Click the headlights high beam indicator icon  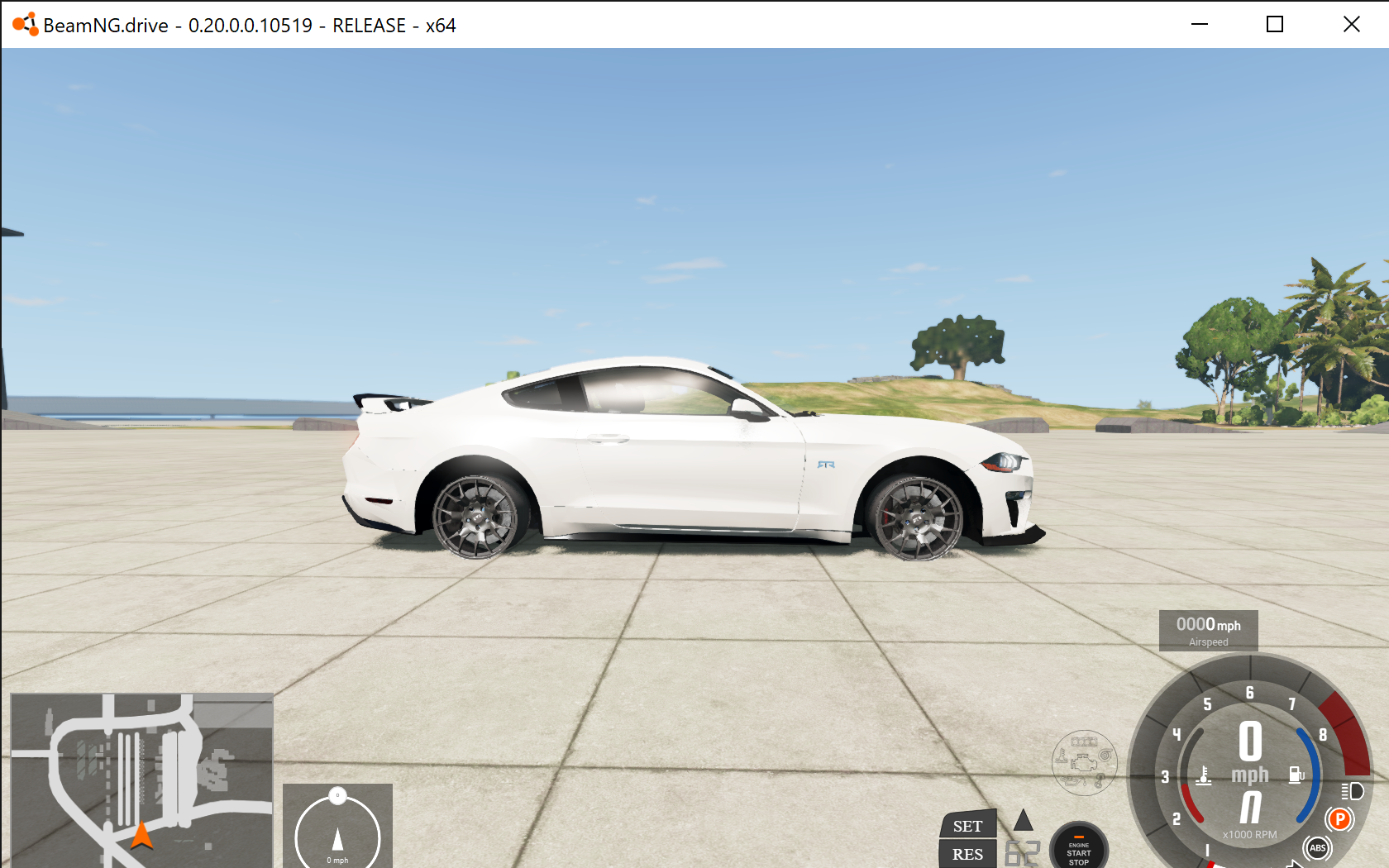point(1353,791)
